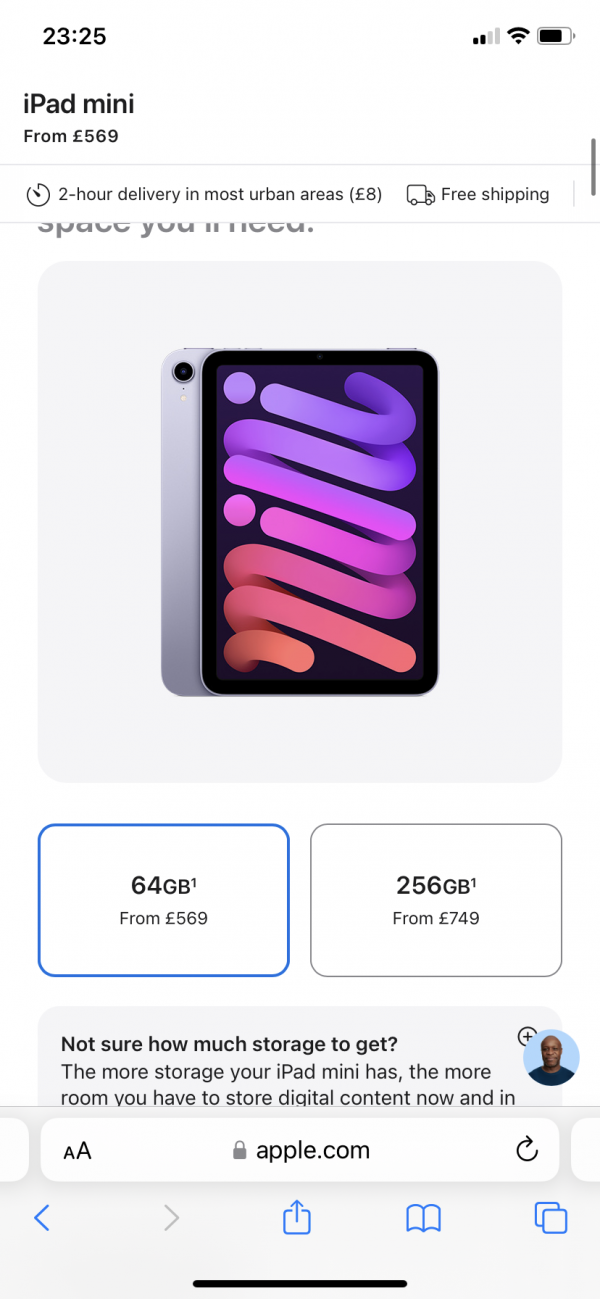Image resolution: width=600 pixels, height=1299 pixels.
Task: Open the Safari share sheet icon
Action: [x=297, y=1216]
